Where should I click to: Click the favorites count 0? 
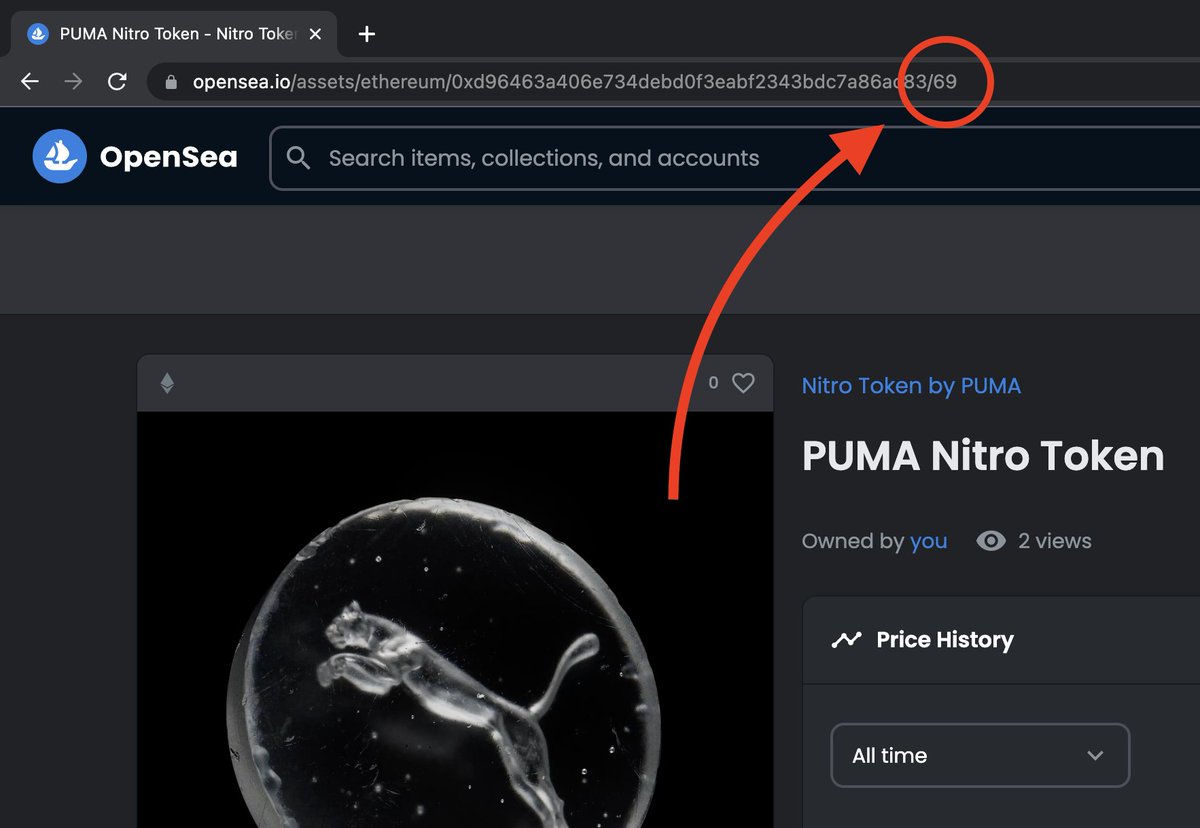pyautogui.click(x=713, y=383)
